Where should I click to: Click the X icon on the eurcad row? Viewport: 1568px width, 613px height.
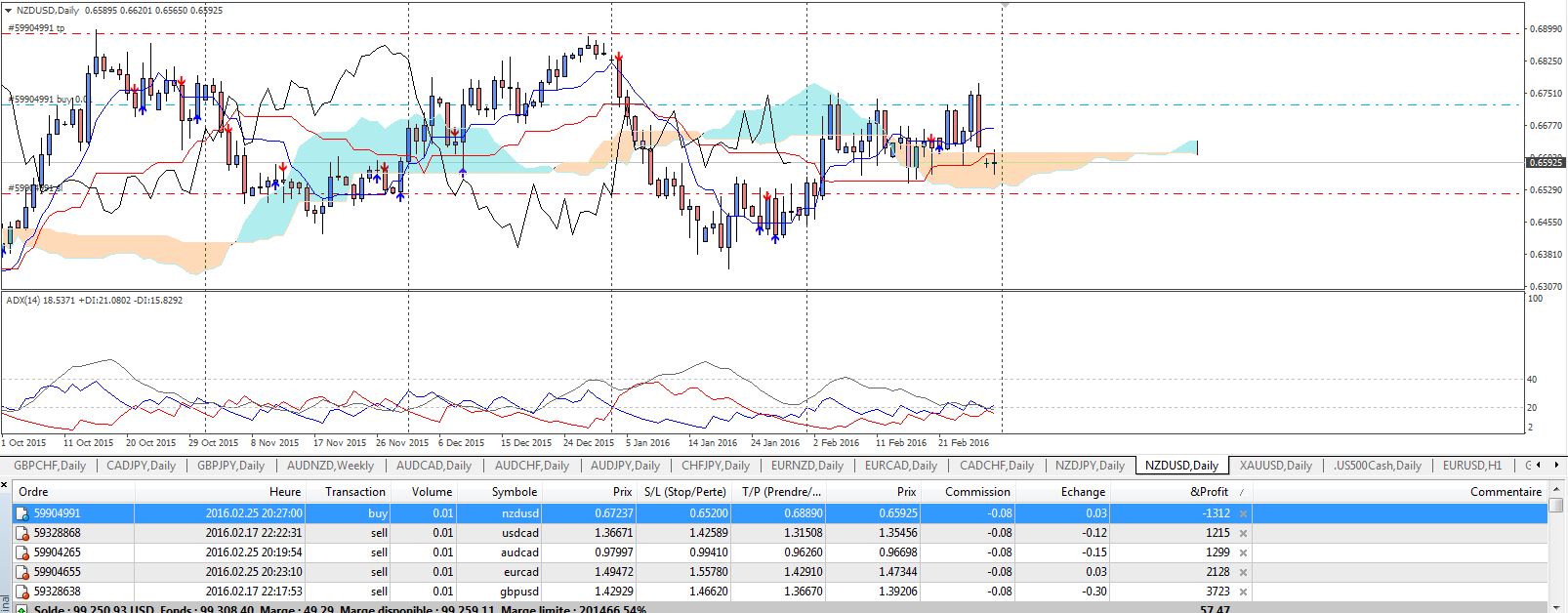pyautogui.click(x=1243, y=572)
